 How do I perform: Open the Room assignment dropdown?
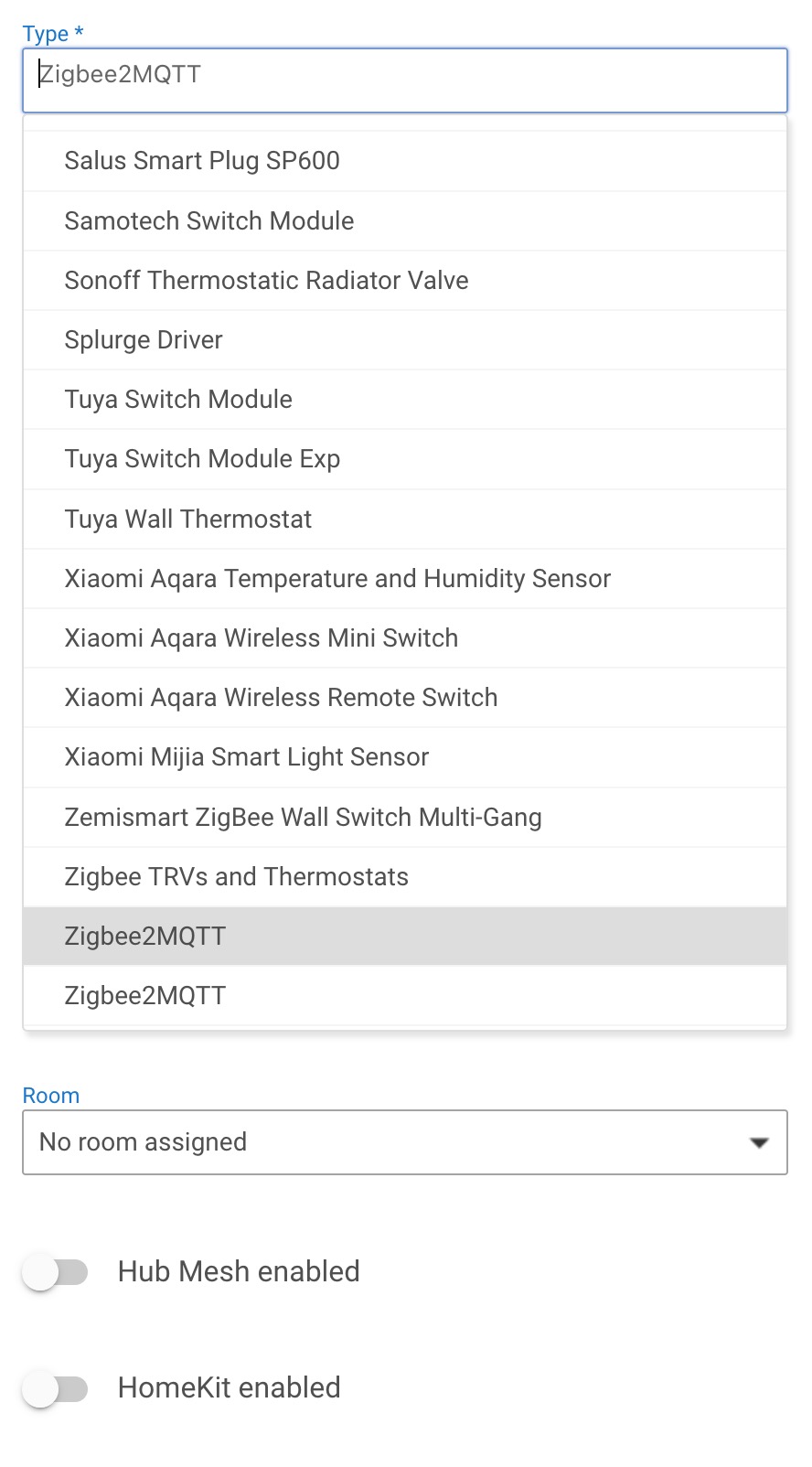pyautogui.click(x=405, y=1141)
